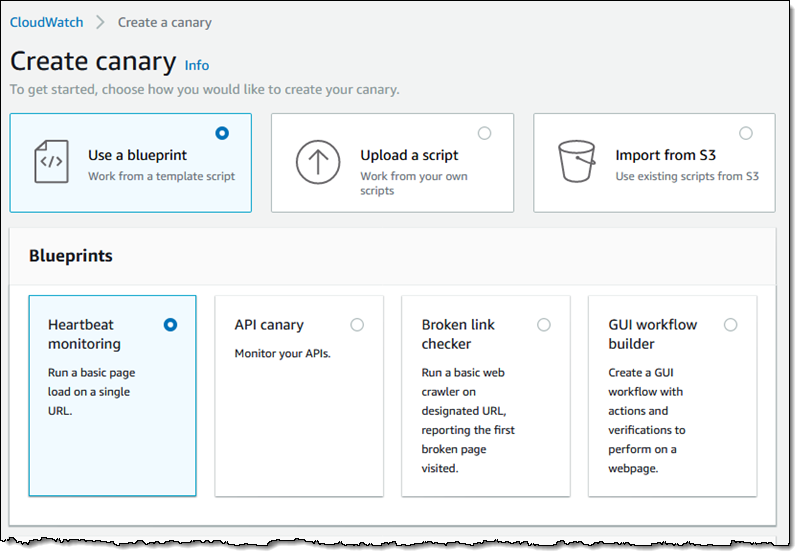Select the Import from S3 radio button
The width and height of the screenshot is (800, 556).
(745, 133)
